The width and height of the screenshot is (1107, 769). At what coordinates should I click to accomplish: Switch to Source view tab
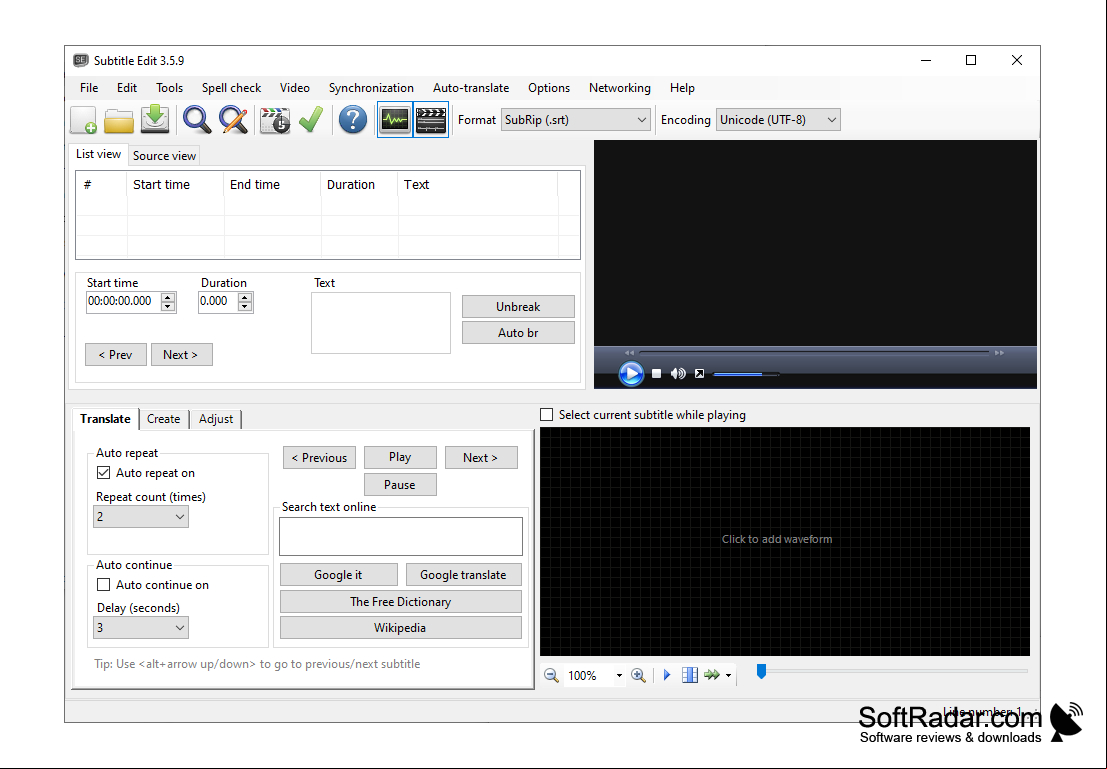(164, 155)
